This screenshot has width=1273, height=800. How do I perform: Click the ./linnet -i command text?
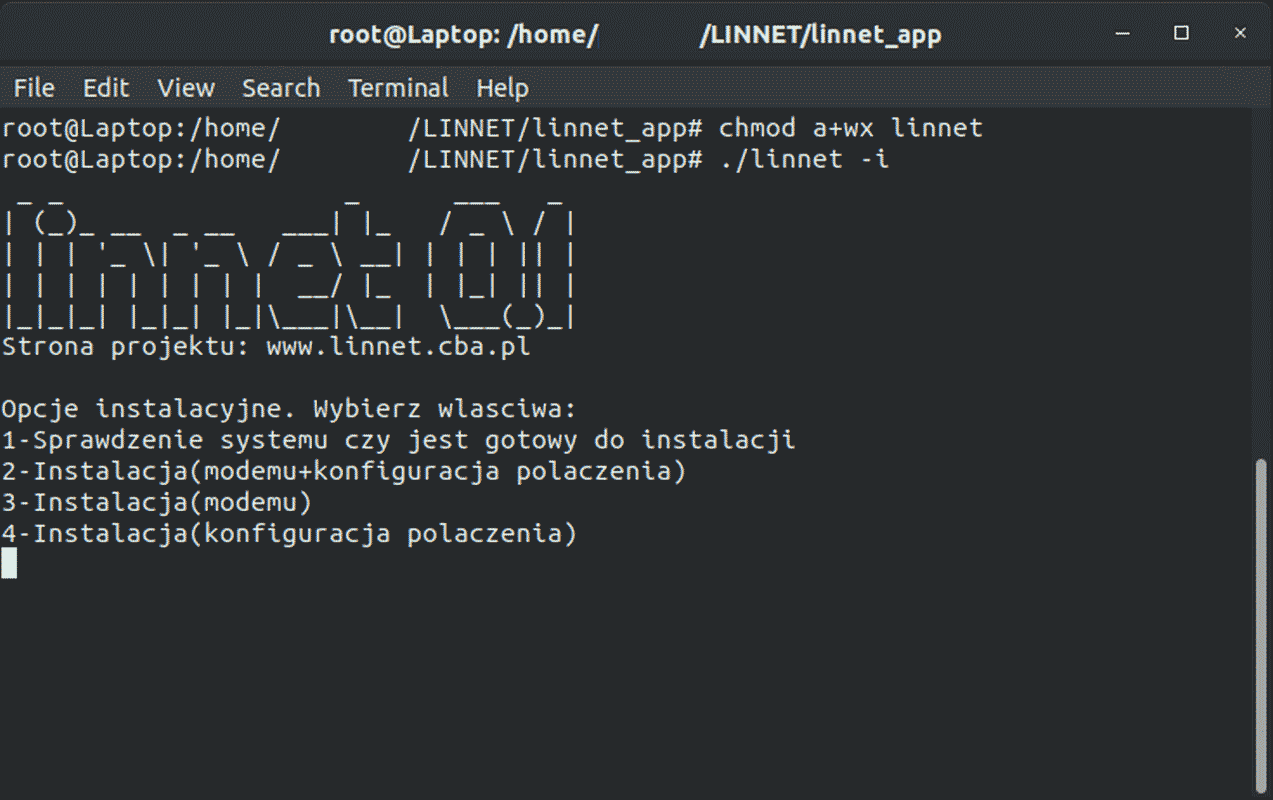tap(804, 159)
